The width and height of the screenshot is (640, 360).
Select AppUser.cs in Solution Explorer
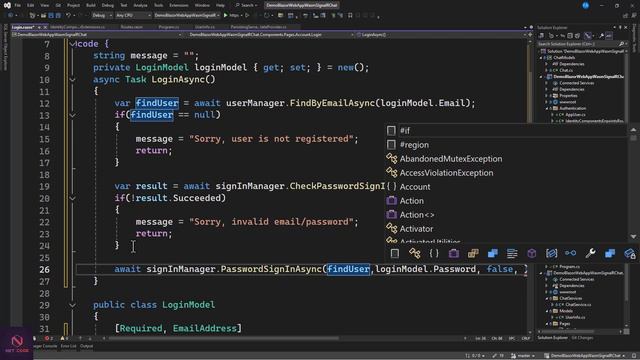pos(575,115)
